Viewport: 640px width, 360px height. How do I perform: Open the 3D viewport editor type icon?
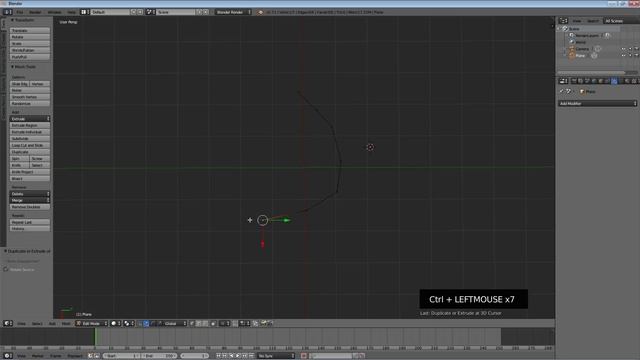(x=7, y=323)
